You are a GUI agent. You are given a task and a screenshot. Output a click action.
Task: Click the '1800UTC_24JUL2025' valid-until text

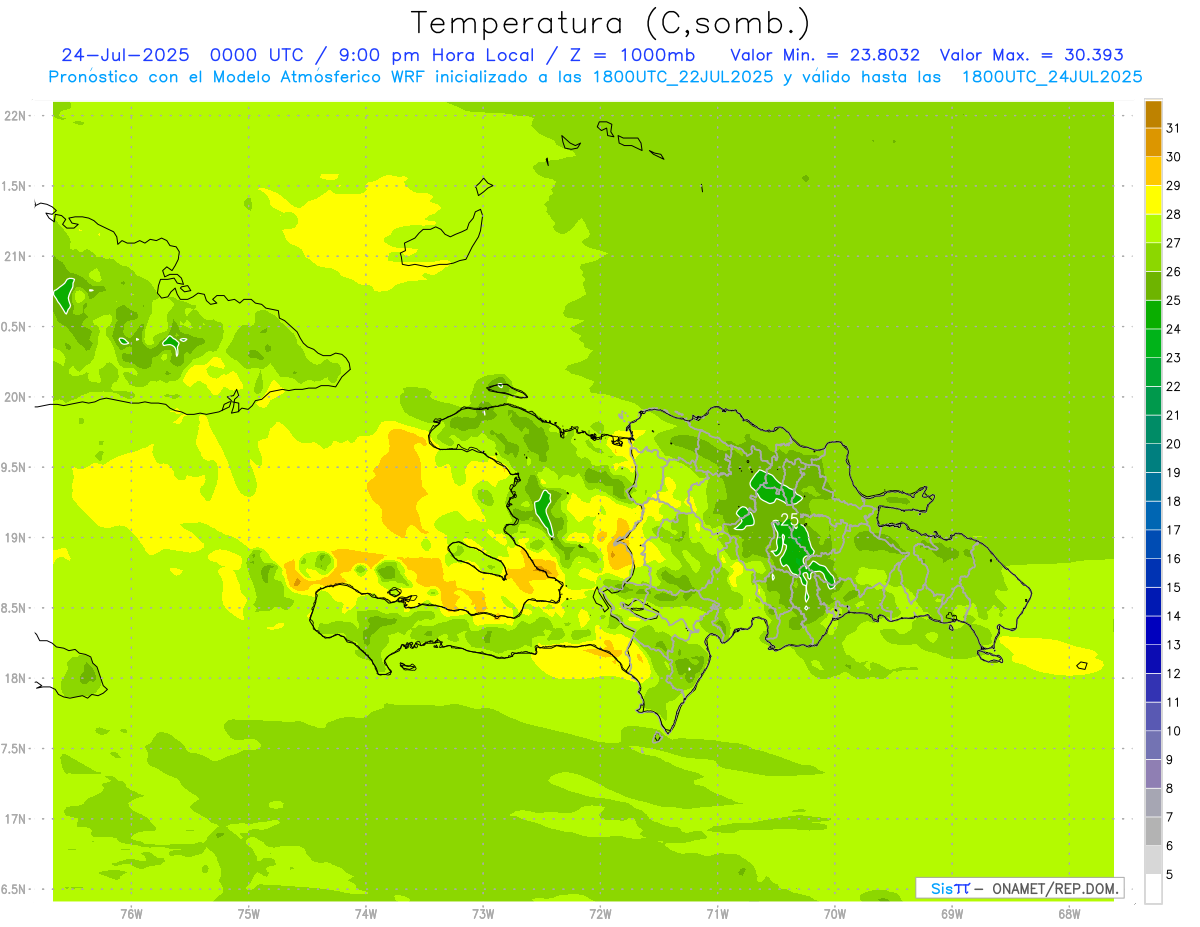(1051, 77)
